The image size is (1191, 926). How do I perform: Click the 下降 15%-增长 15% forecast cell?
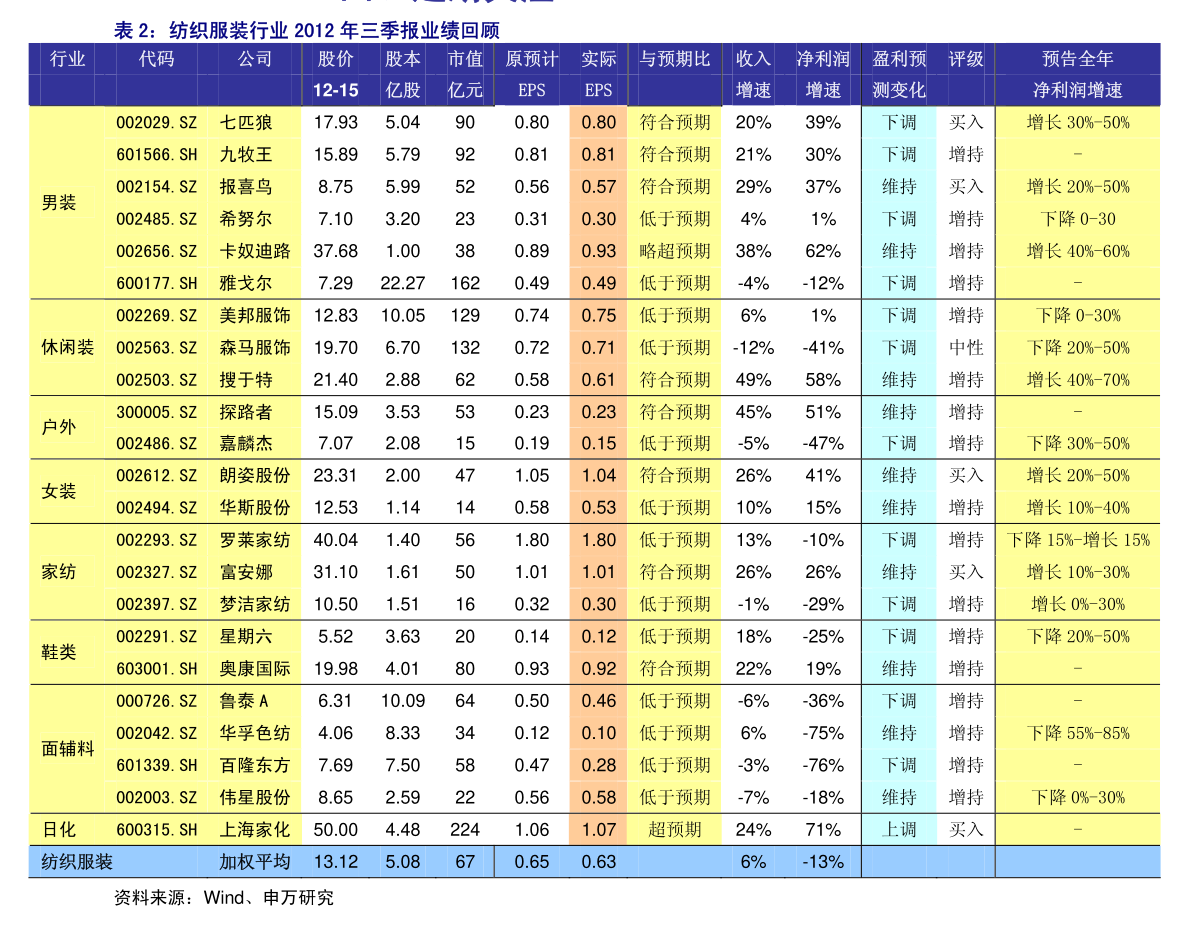pos(1077,540)
